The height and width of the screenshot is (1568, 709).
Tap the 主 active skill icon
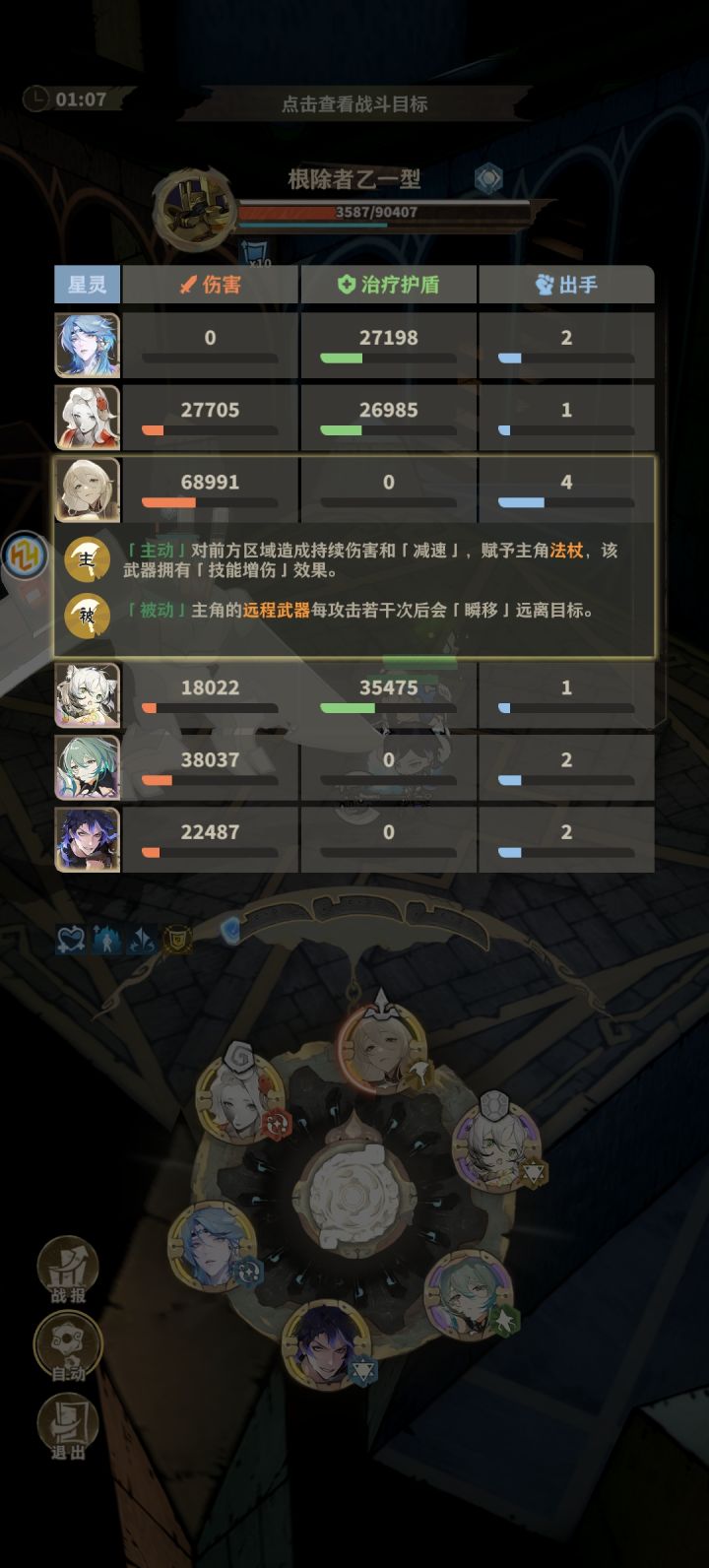[x=88, y=560]
